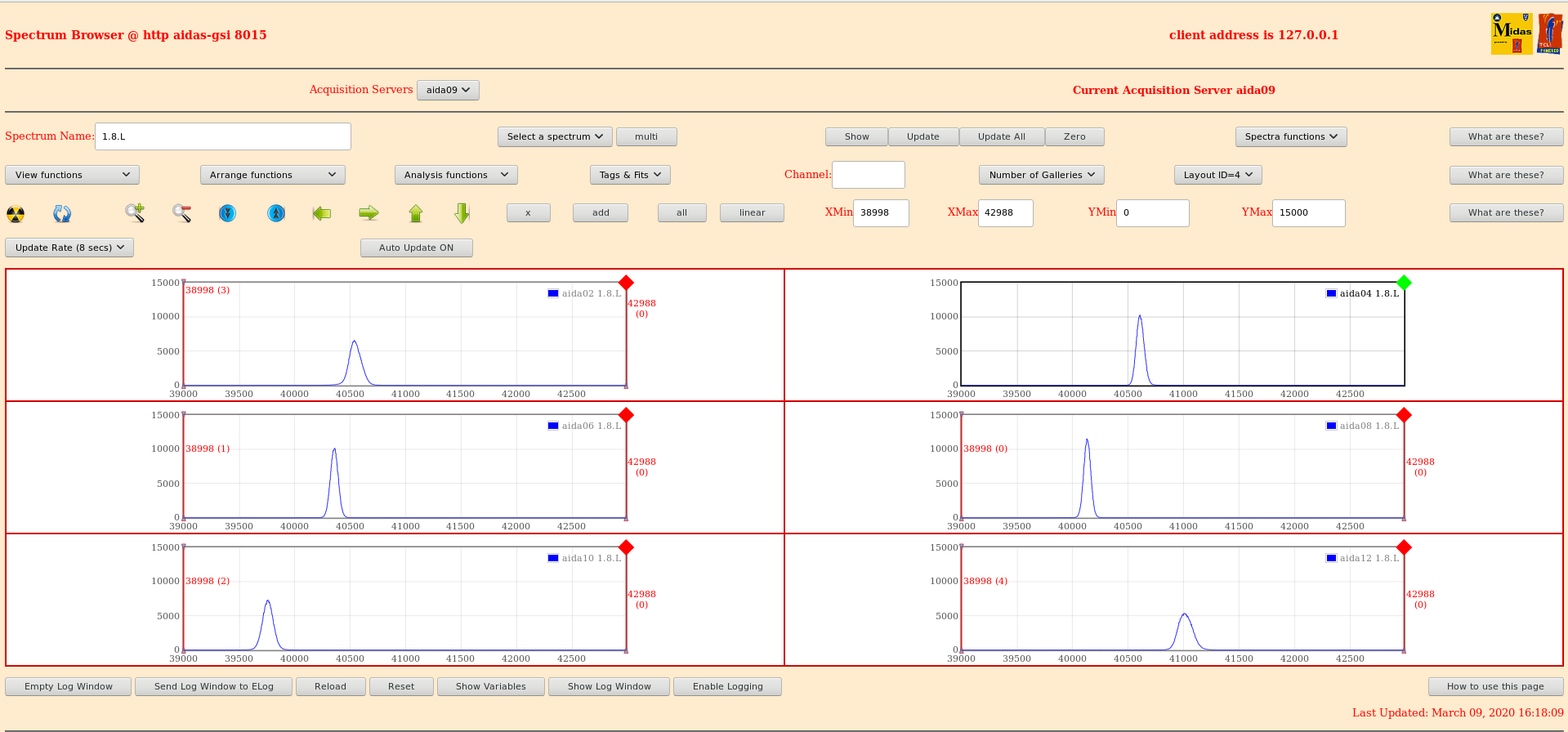Click the zoom out magnifier icon

[x=181, y=213]
